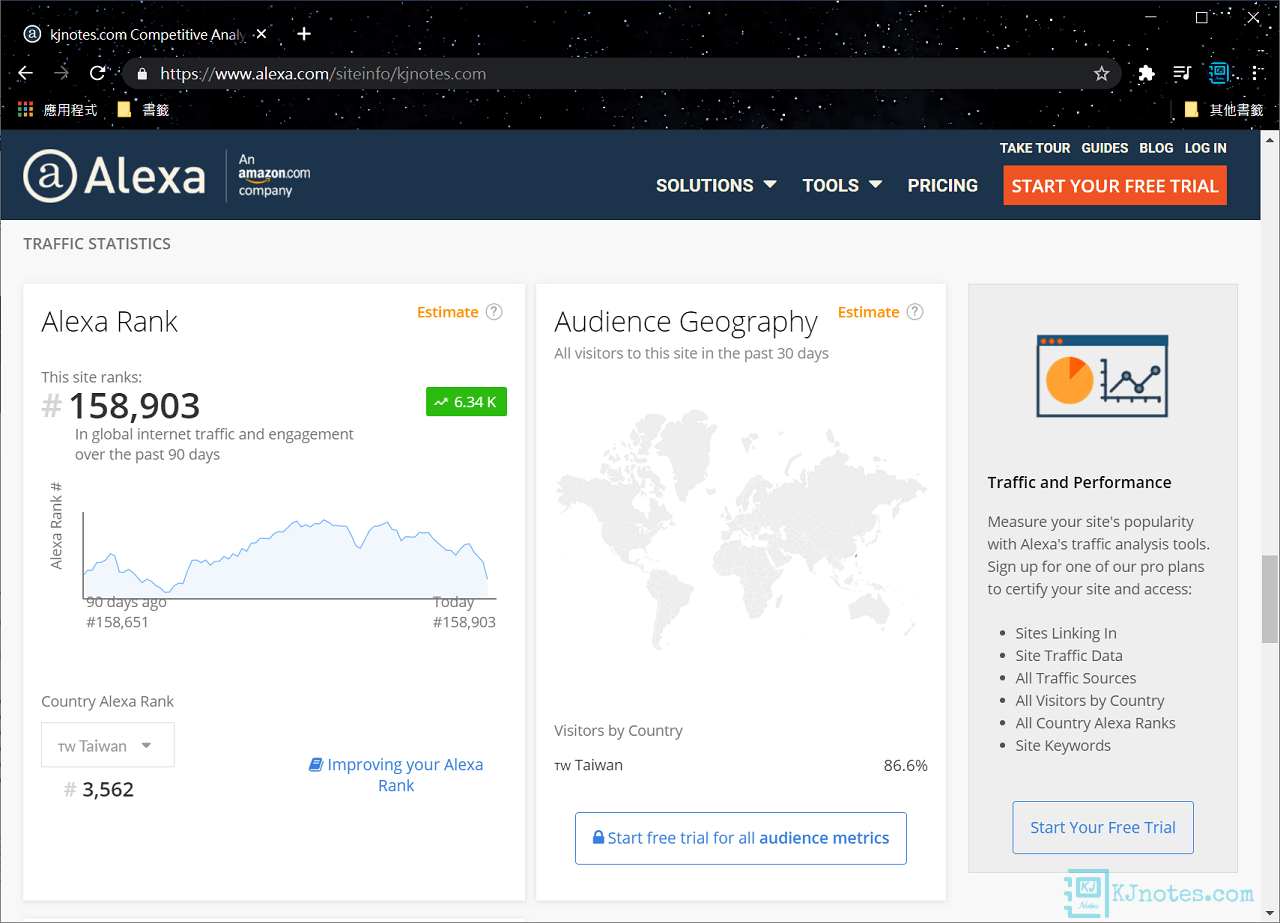Image resolution: width=1280 pixels, height=923 pixels.
Task: Go back with the browser back arrow
Action: [x=26, y=73]
